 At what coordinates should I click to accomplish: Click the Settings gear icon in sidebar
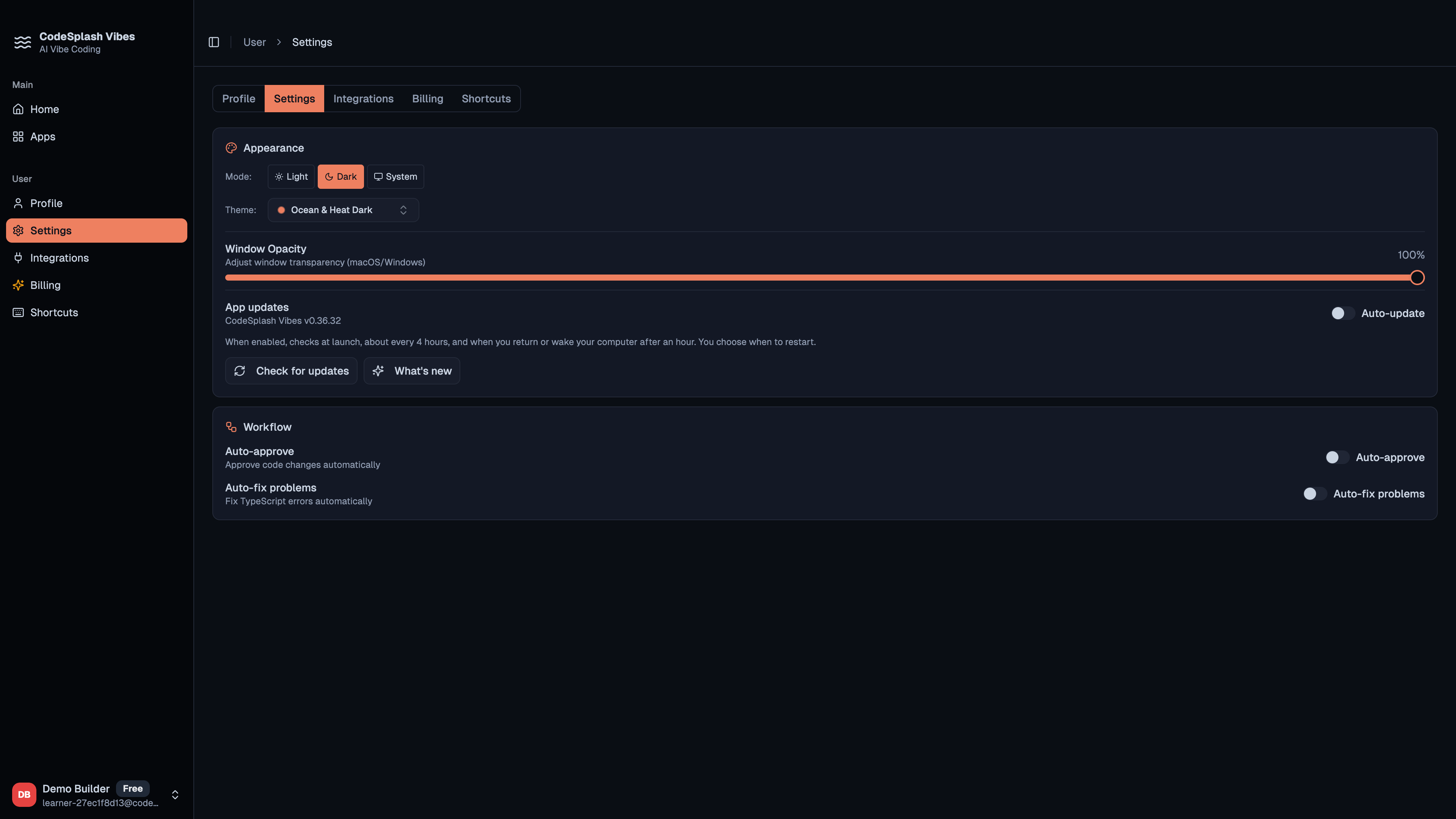[18, 231]
